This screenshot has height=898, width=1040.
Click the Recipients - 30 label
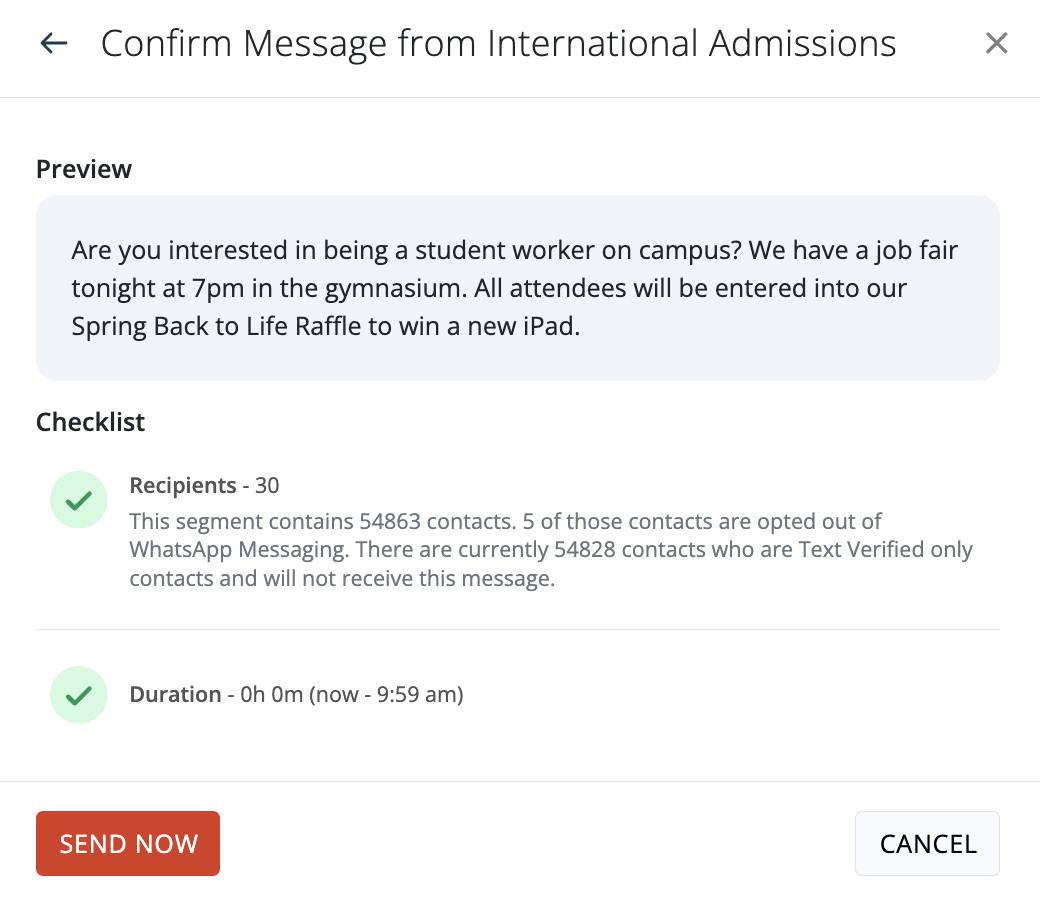[x=204, y=485]
